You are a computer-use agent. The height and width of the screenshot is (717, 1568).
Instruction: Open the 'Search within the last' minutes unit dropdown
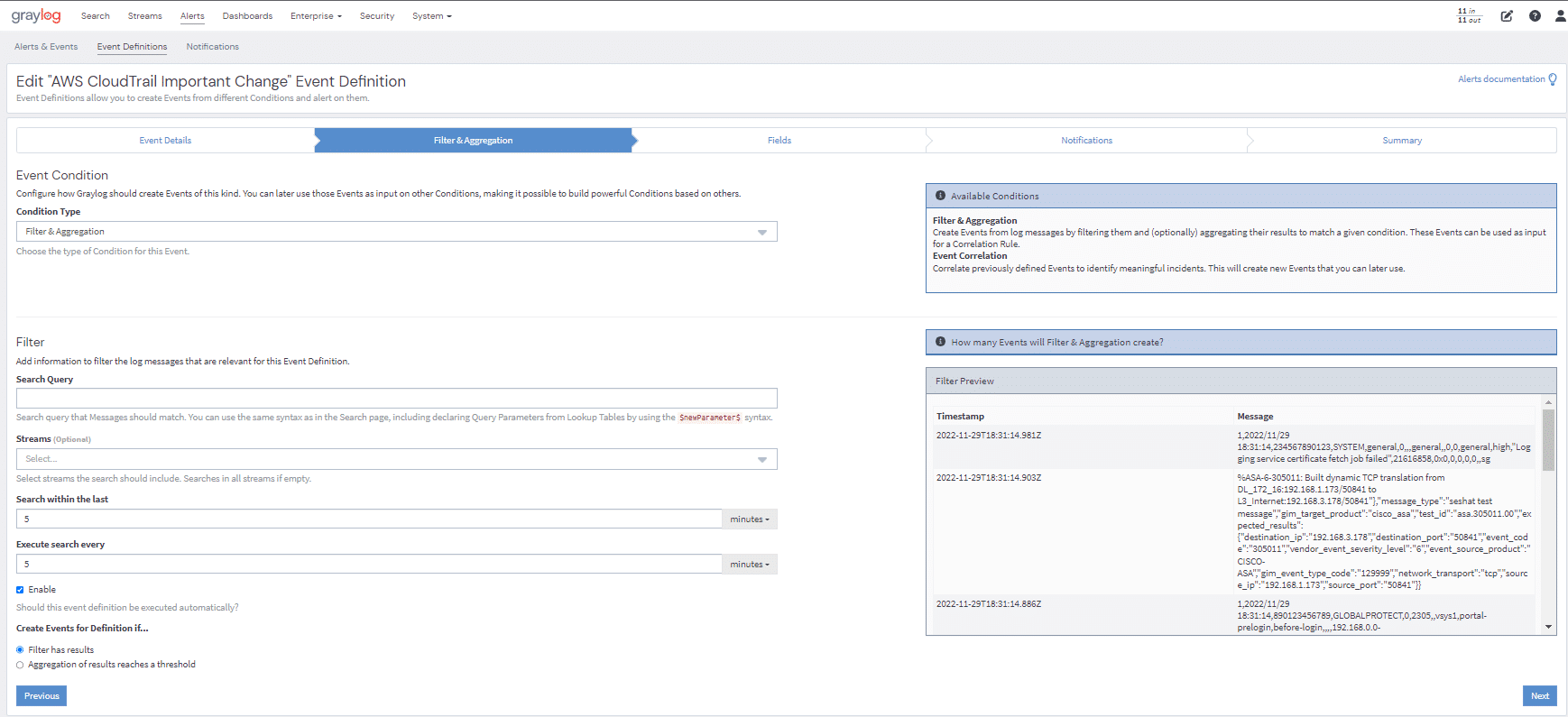[x=749, y=519]
